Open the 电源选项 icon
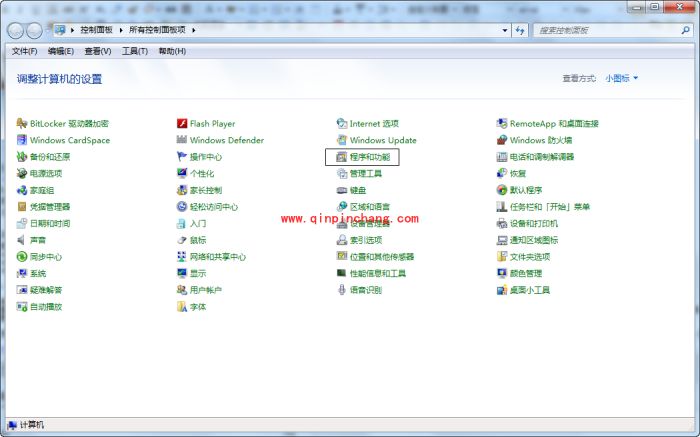The height and width of the screenshot is (437, 700). (x=22, y=174)
